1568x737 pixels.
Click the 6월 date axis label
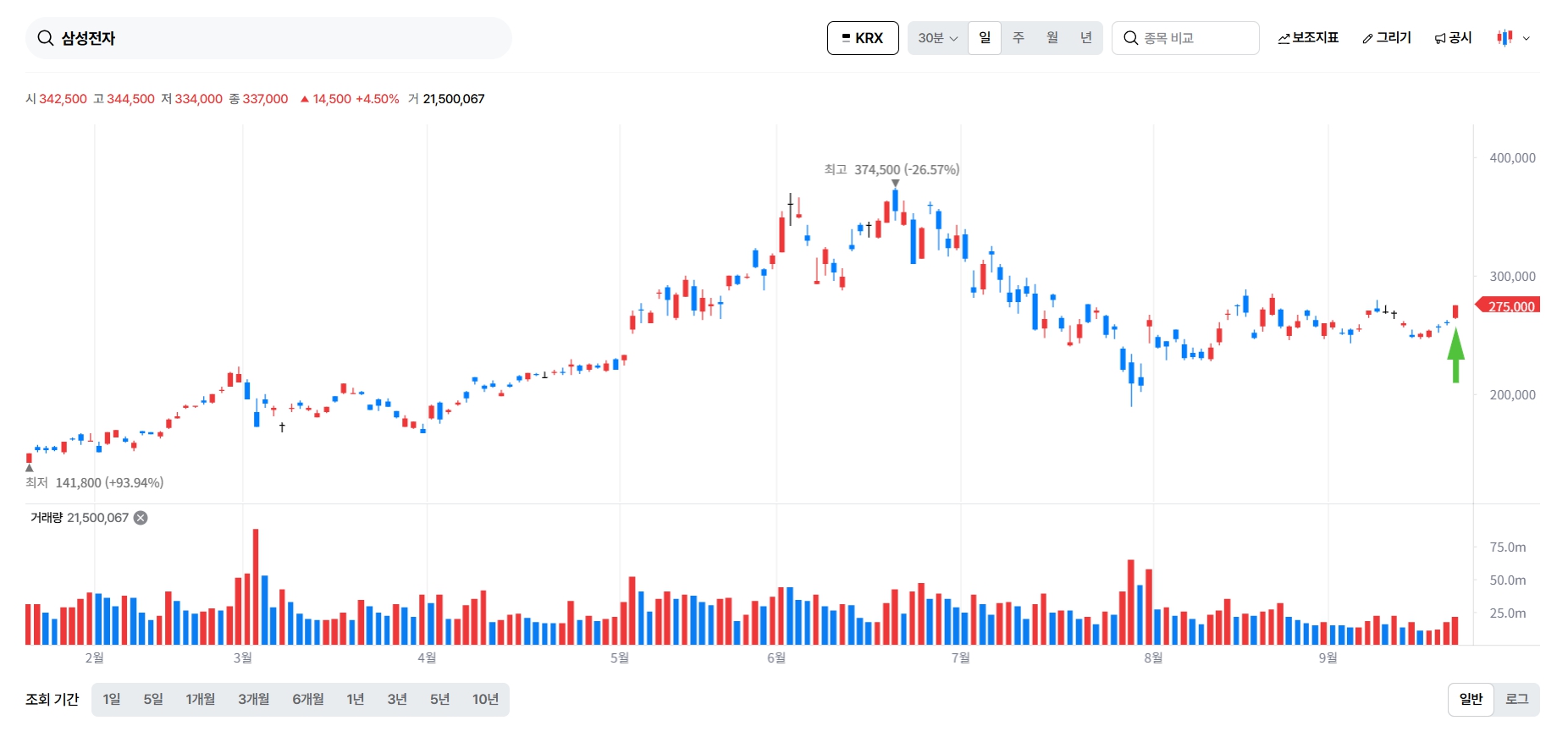[776, 658]
